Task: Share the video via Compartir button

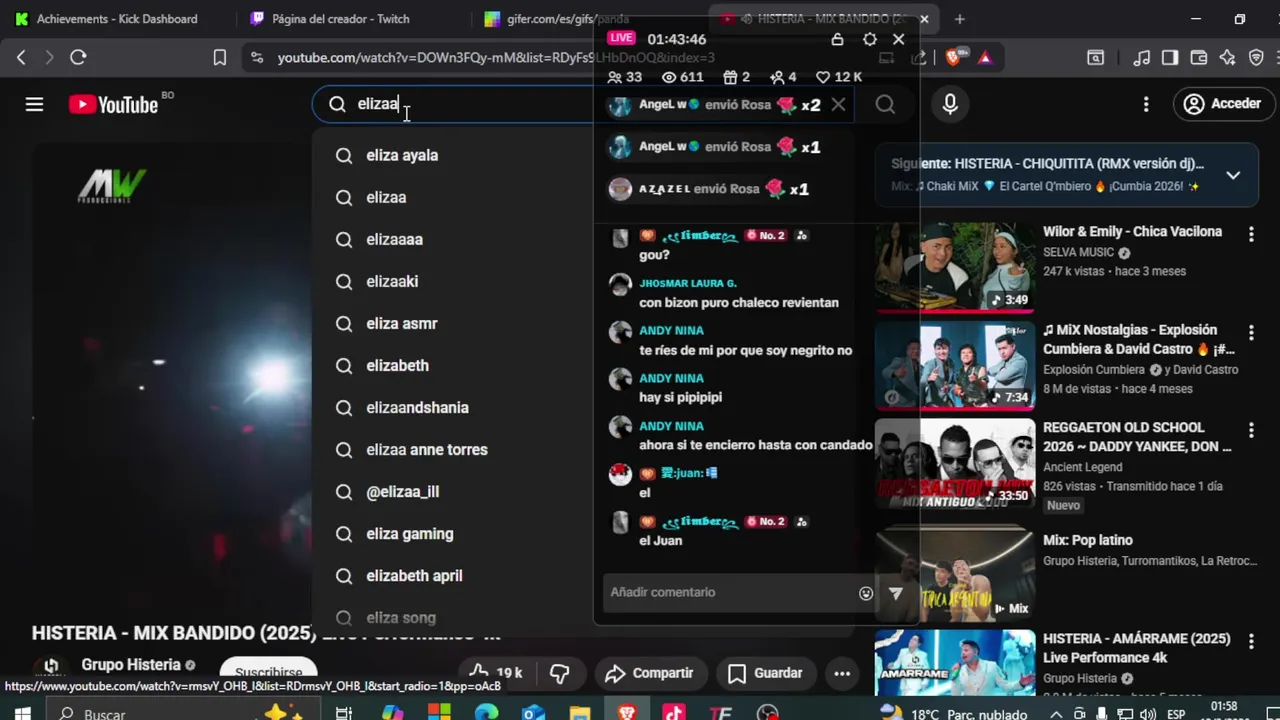Action: (x=649, y=673)
